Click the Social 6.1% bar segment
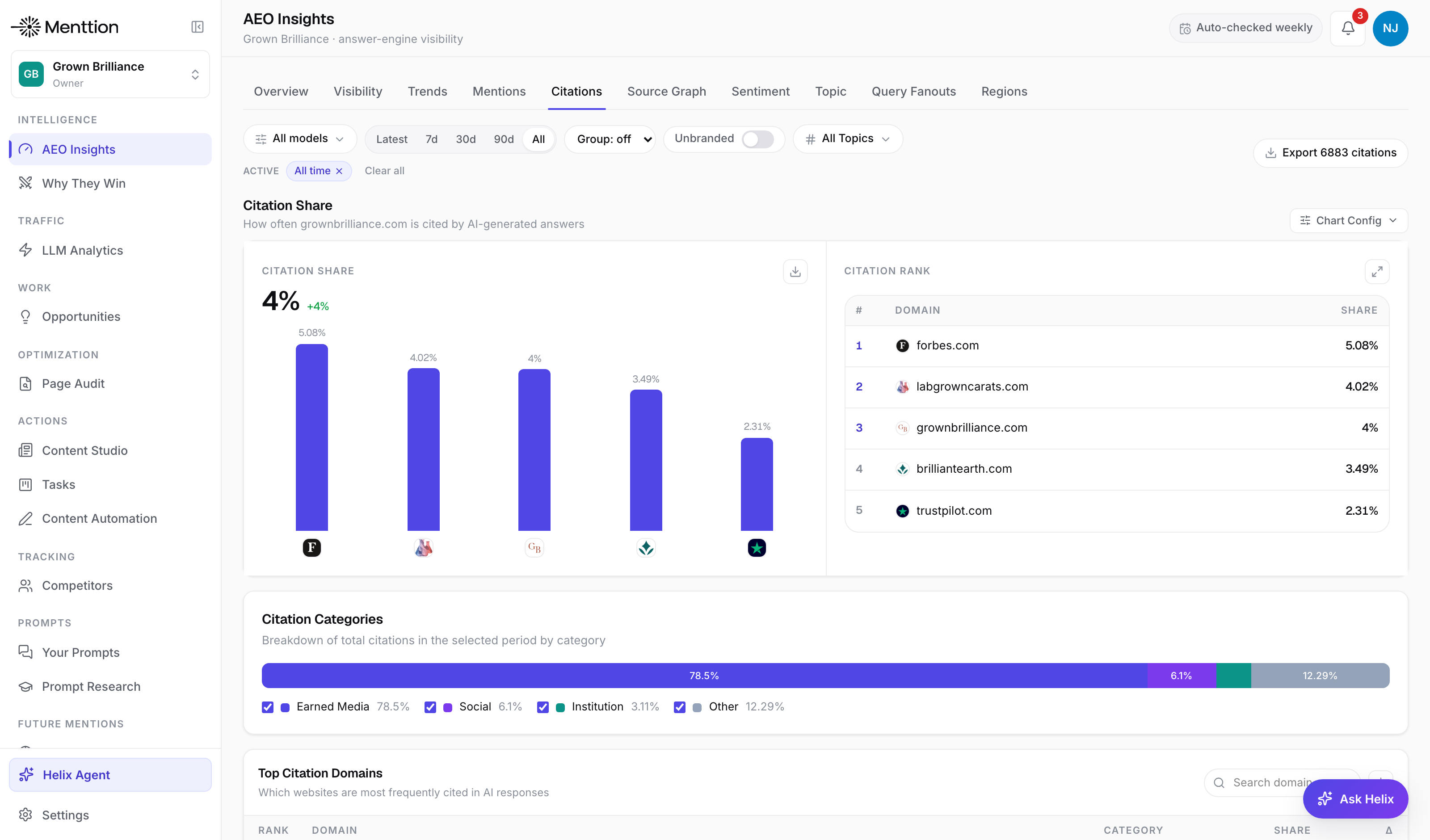The height and width of the screenshot is (840, 1430). tap(1182, 676)
